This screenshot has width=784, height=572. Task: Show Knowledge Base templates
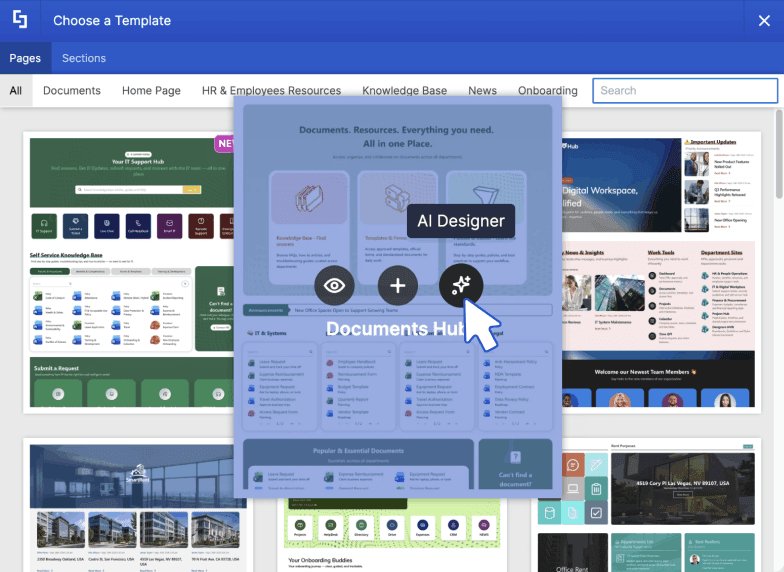[x=404, y=90]
